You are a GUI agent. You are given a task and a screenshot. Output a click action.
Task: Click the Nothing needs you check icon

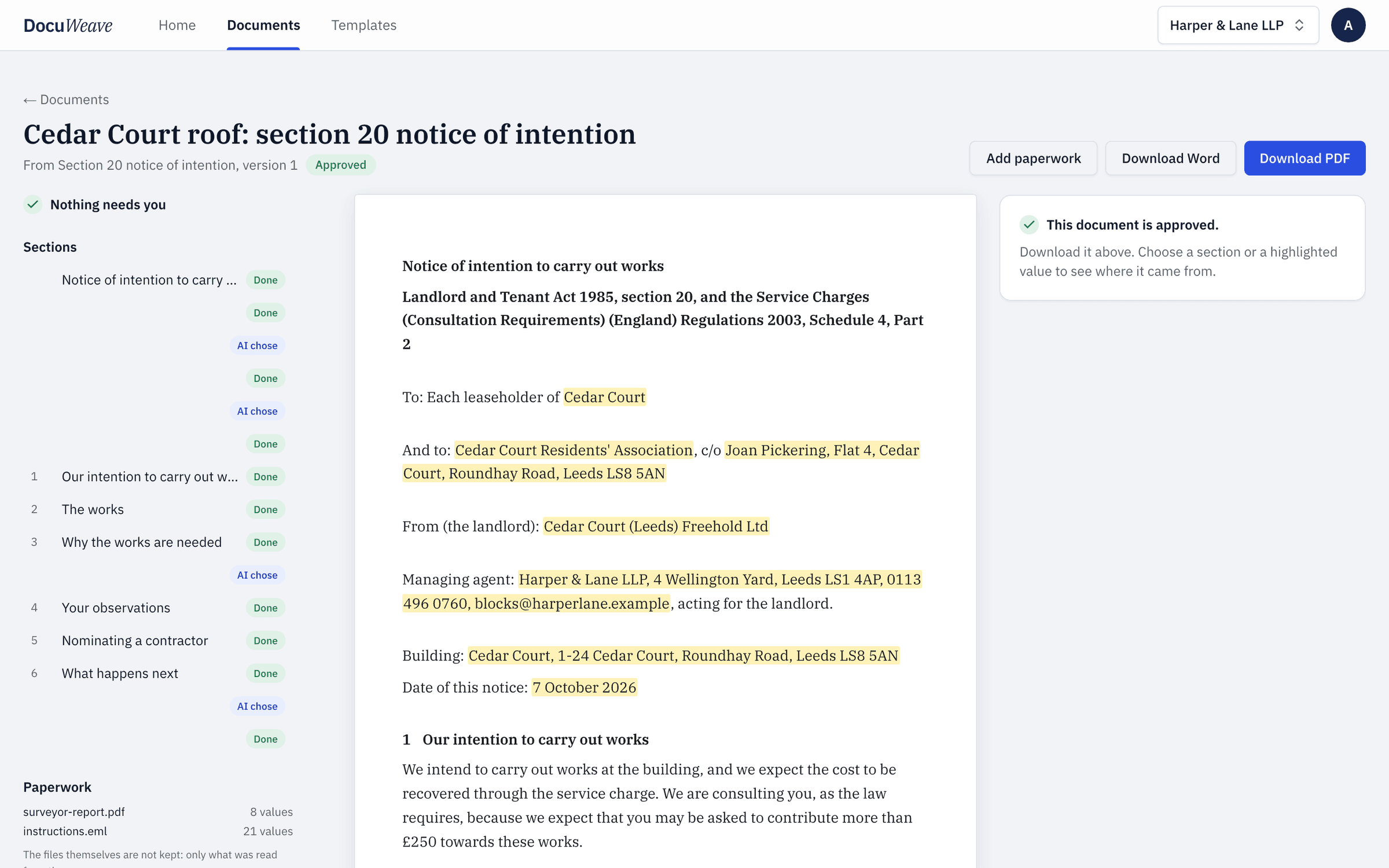pos(33,204)
